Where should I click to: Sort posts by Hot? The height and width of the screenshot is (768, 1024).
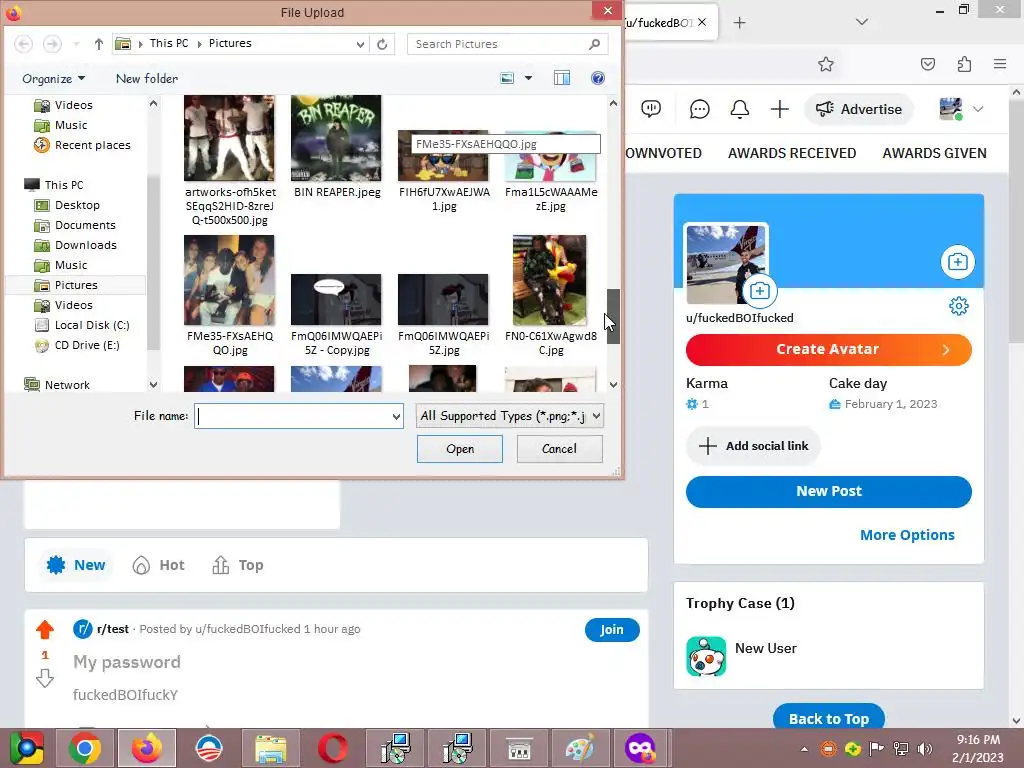pyautogui.click(x=159, y=565)
